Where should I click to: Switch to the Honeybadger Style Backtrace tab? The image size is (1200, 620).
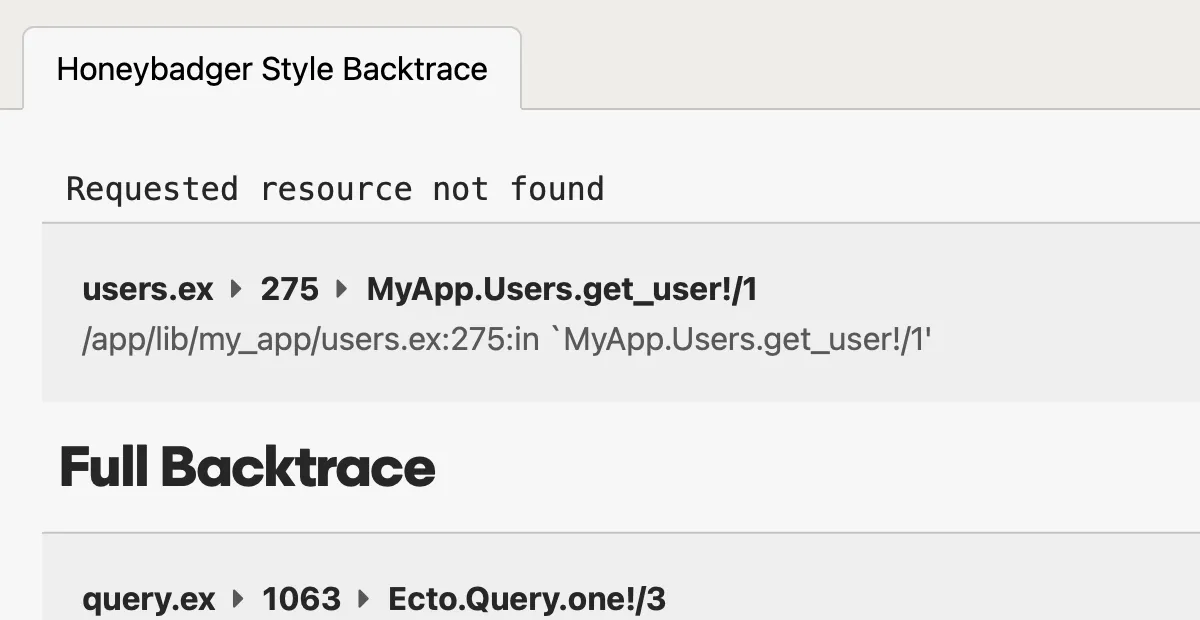[x=272, y=69]
